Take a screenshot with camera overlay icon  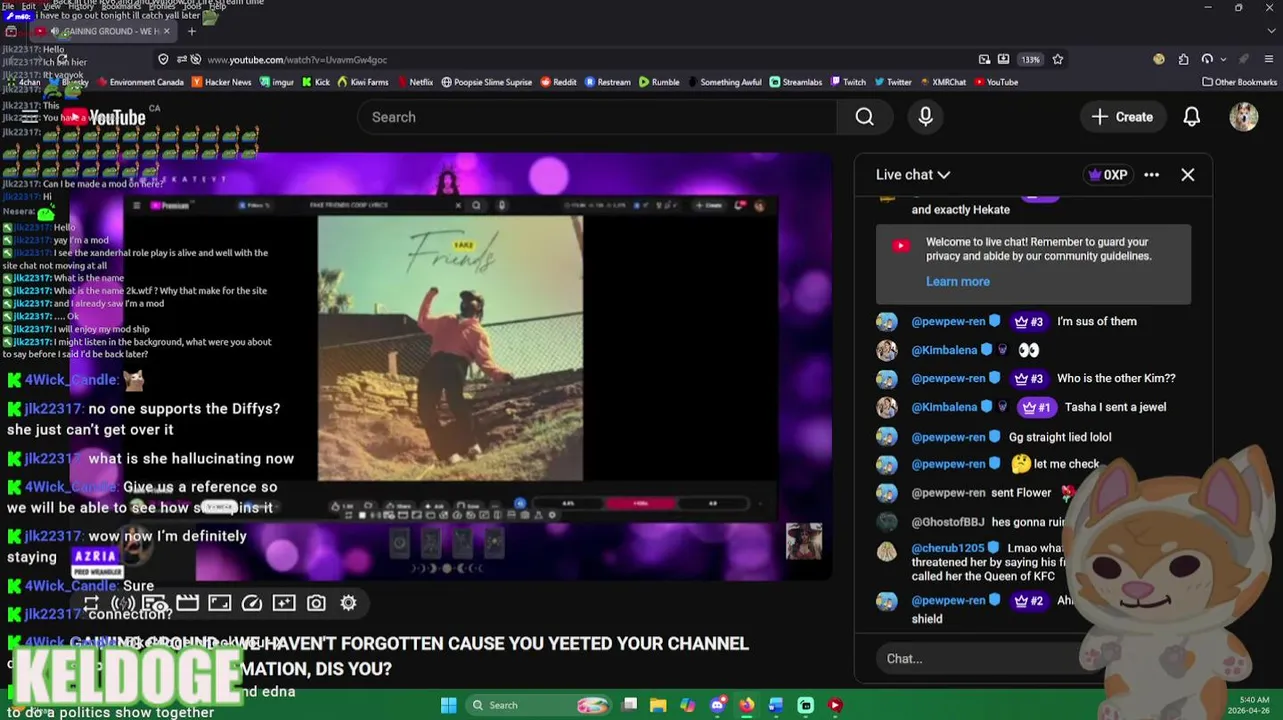316,603
